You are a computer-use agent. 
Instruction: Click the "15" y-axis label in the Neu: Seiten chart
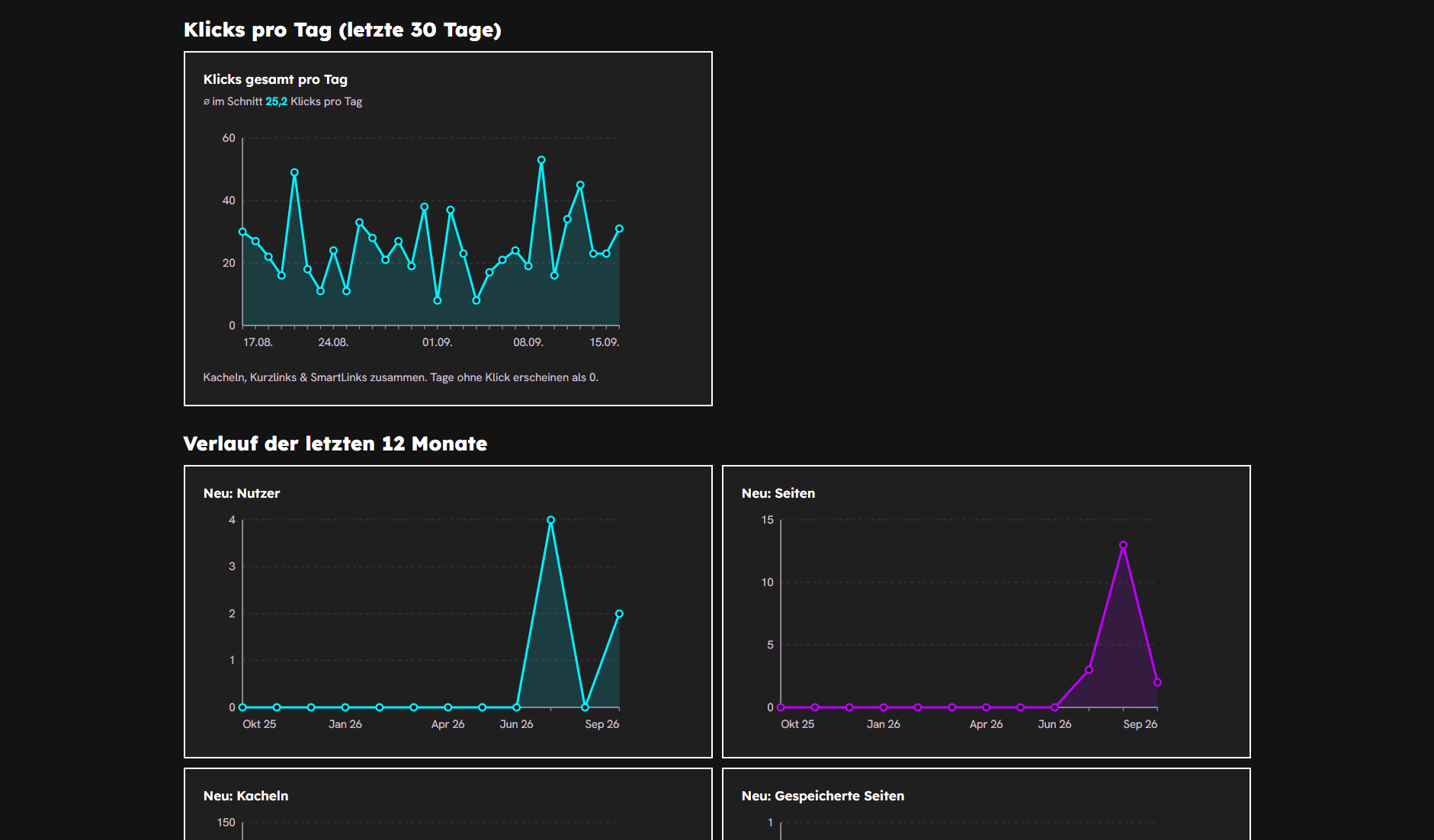(x=768, y=520)
